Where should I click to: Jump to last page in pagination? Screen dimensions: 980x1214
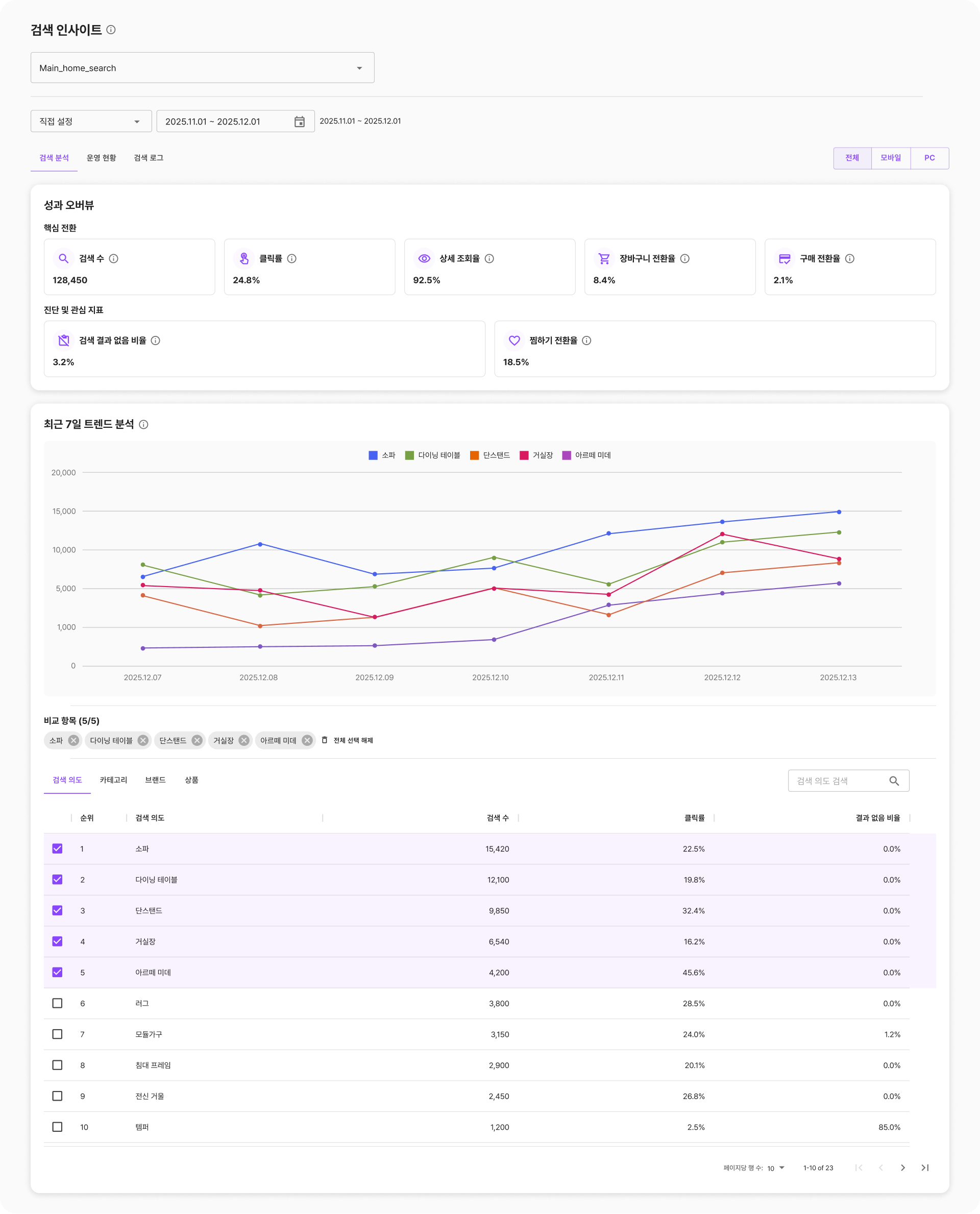tap(925, 1168)
